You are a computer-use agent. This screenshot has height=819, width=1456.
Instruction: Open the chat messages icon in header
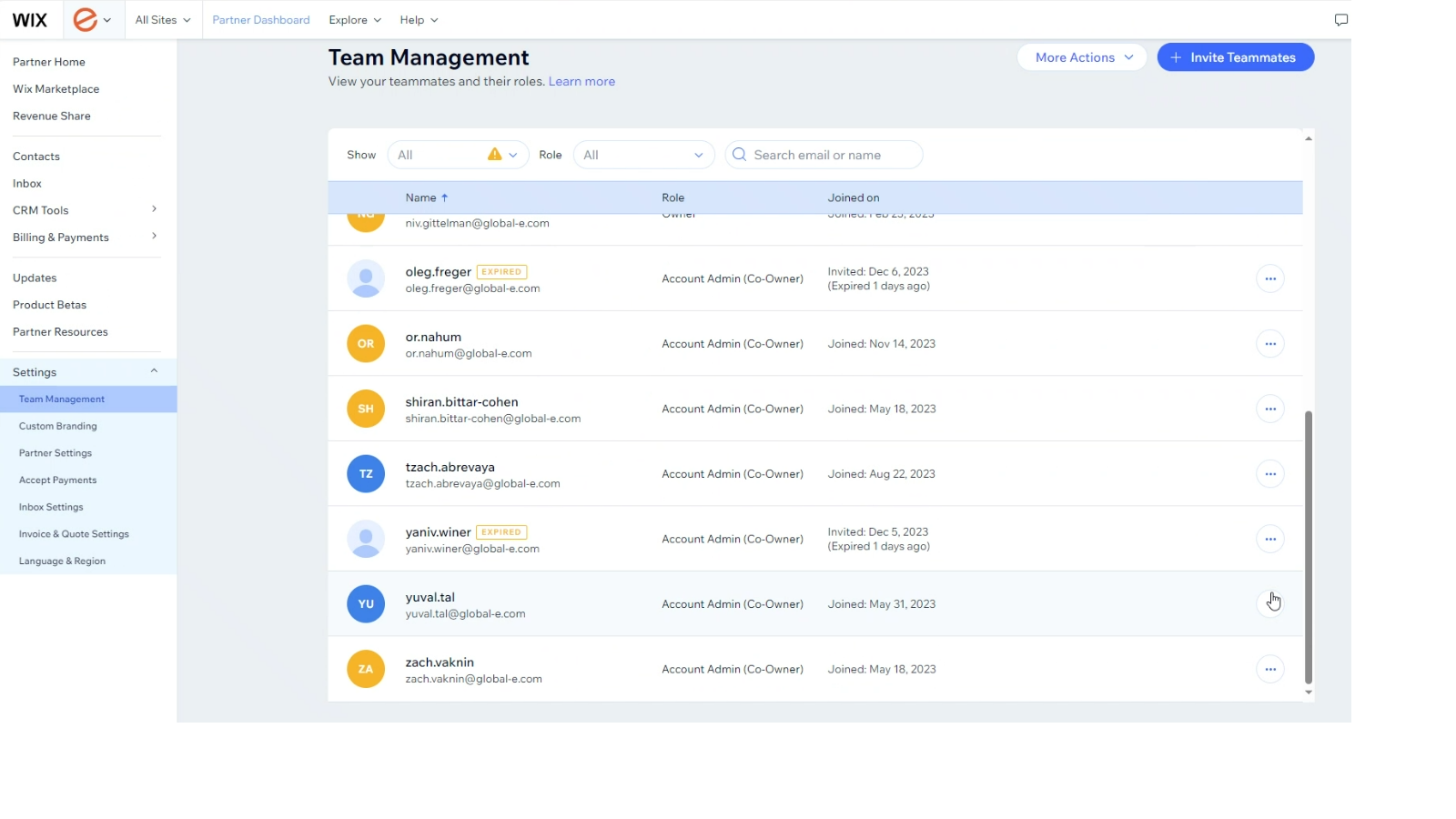(x=1340, y=20)
